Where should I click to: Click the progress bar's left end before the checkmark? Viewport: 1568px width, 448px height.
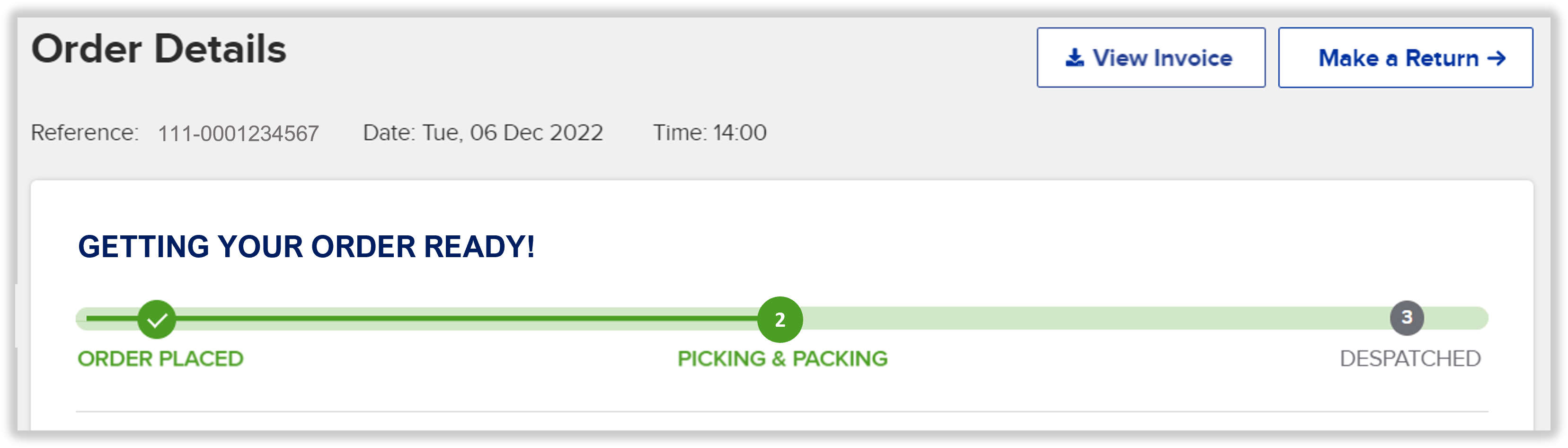(x=104, y=318)
